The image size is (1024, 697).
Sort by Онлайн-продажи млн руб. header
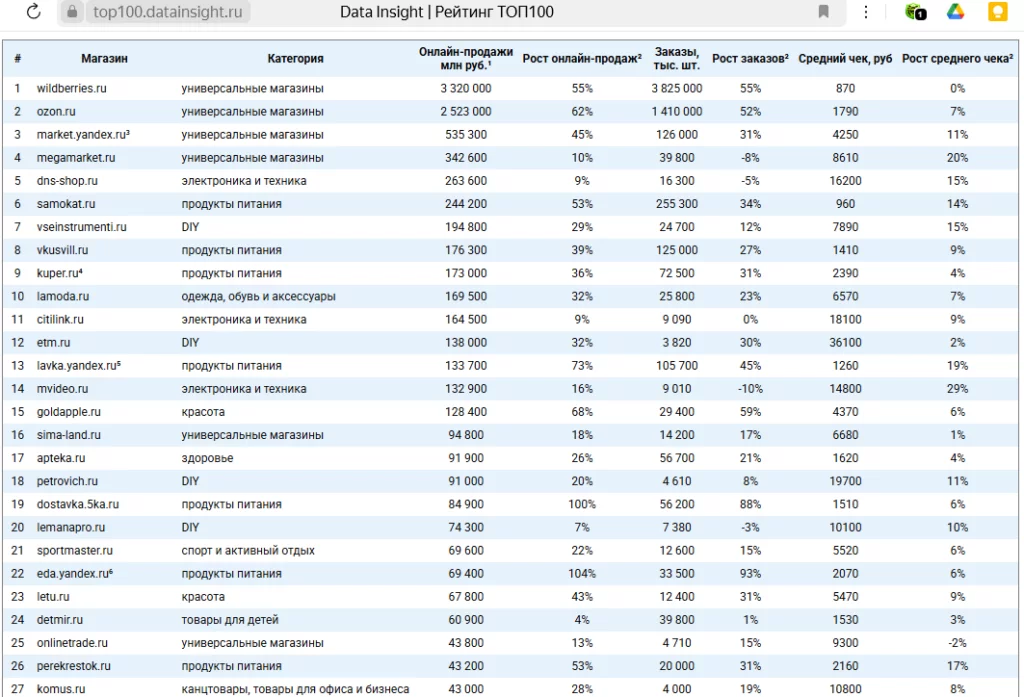coord(466,59)
